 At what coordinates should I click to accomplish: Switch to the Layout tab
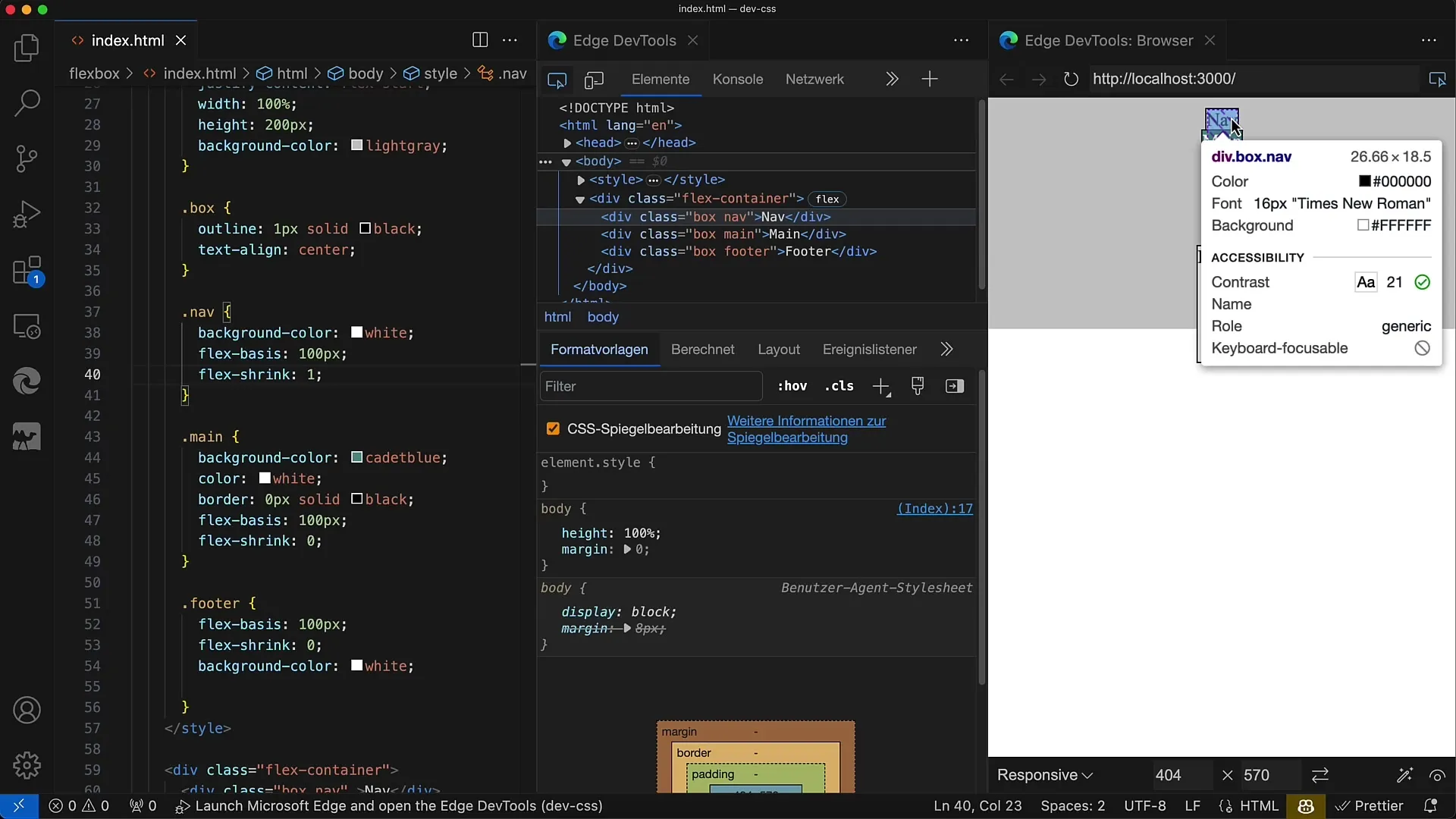click(x=779, y=350)
